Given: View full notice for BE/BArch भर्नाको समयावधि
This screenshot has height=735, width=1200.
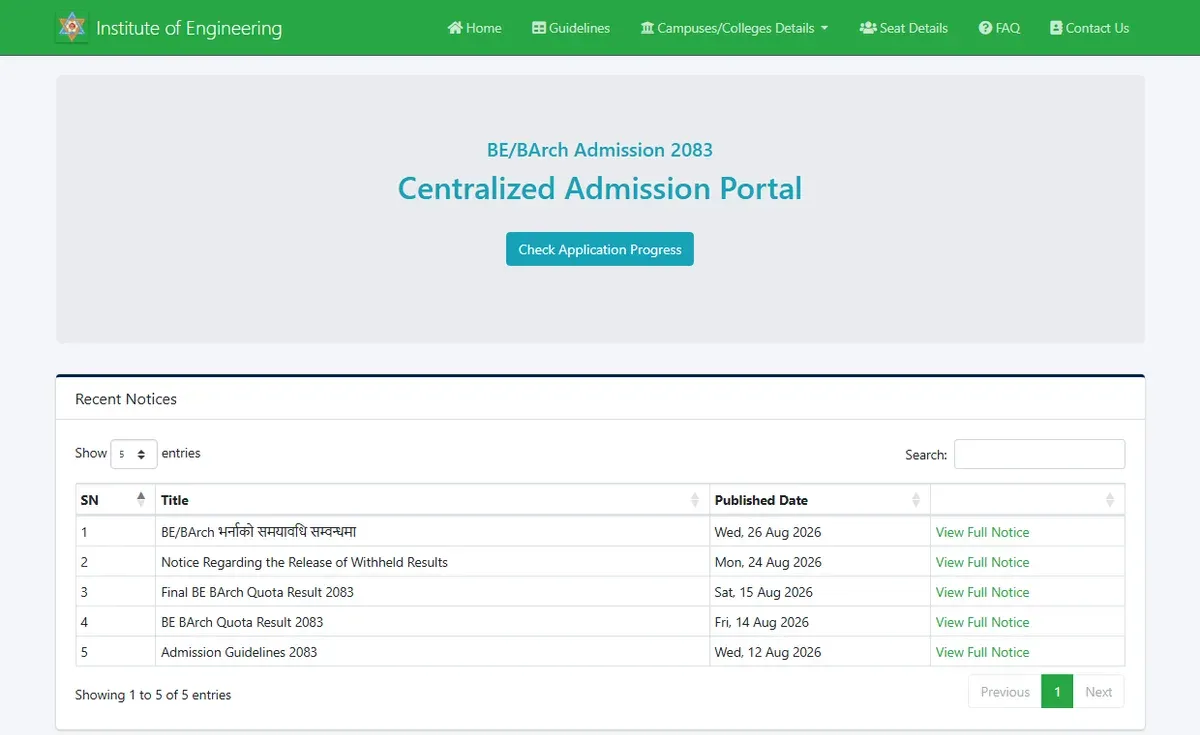Looking at the screenshot, I should click(982, 532).
